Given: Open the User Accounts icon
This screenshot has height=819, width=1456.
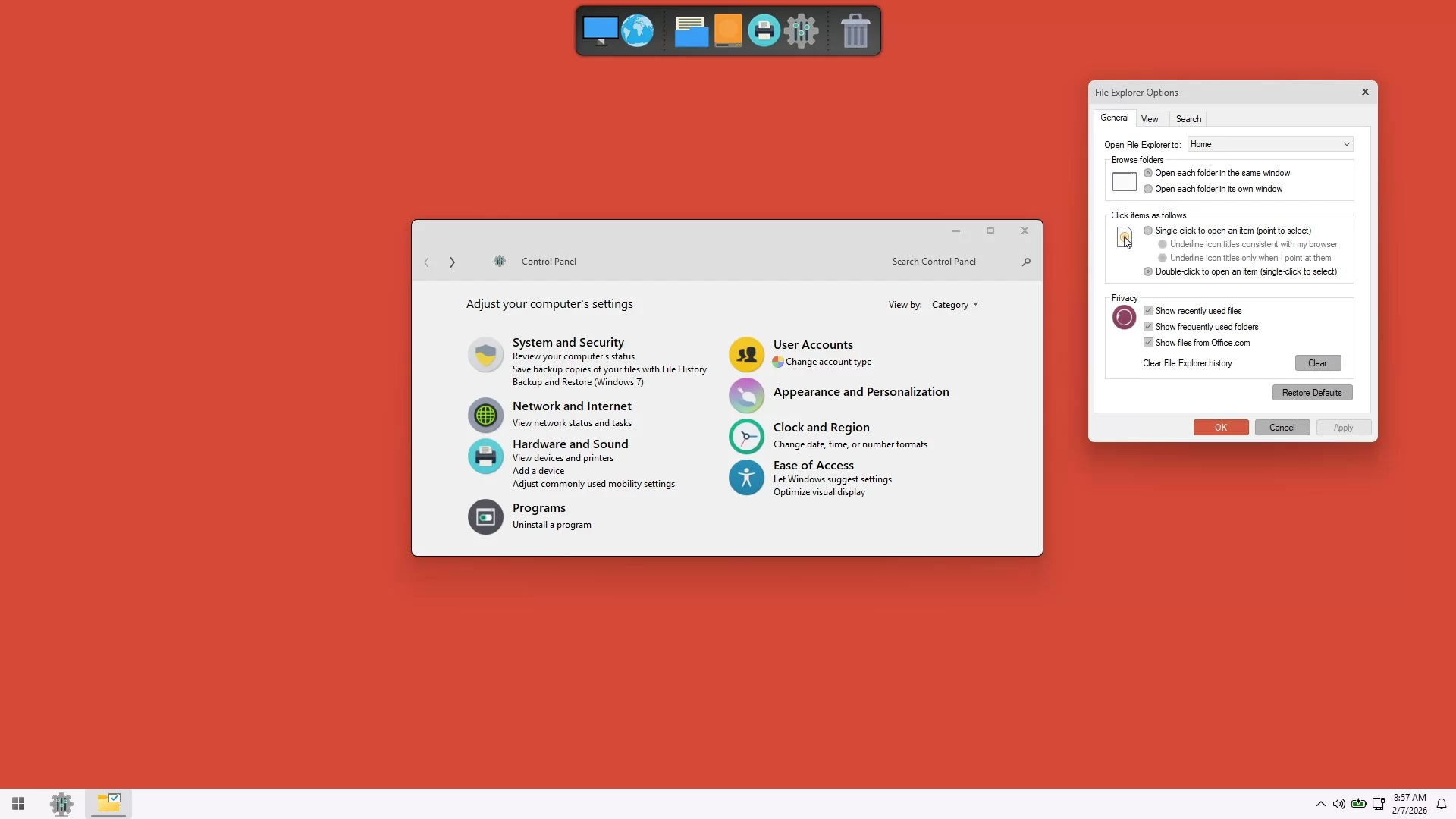Looking at the screenshot, I should click(746, 354).
